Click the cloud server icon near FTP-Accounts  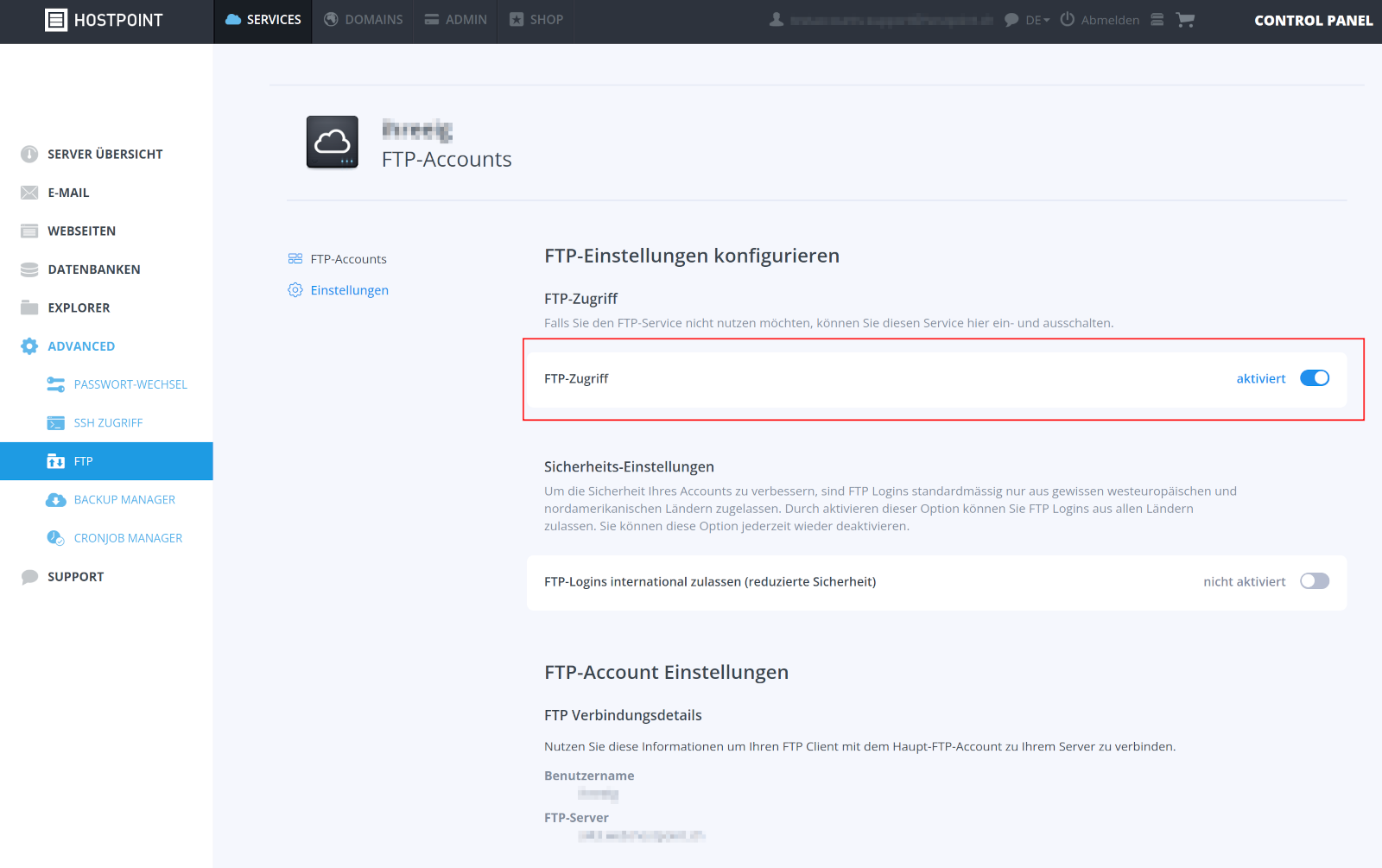tap(333, 143)
